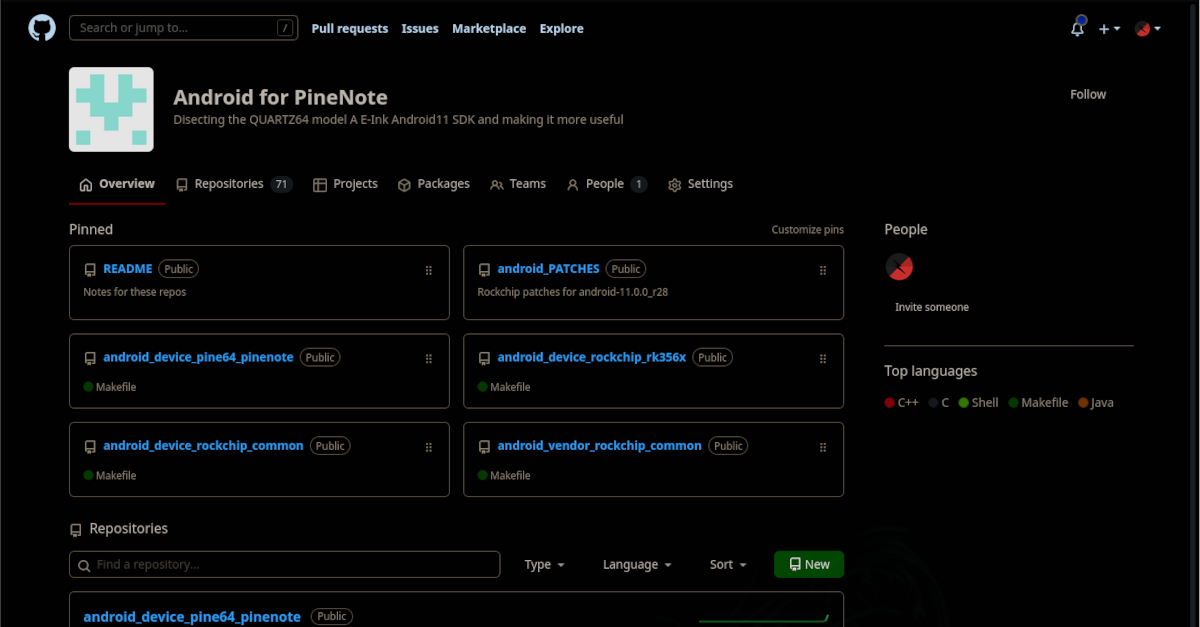The height and width of the screenshot is (627, 1200).
Task: Click drag handle on android_device_pine64_pinenote card
Action: click(x=429, y=358)
